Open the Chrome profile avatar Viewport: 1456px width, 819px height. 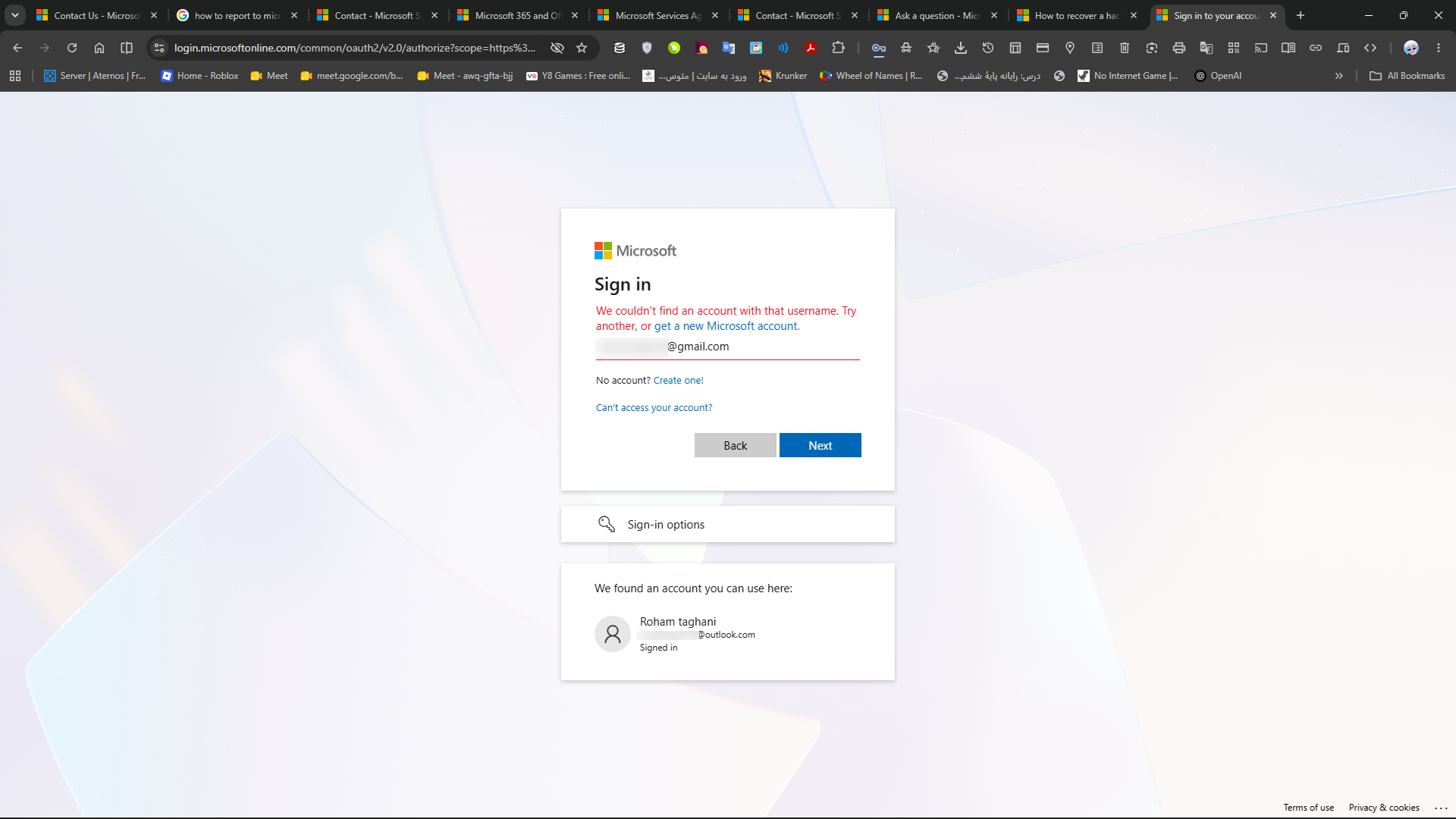[x=1411, y=48]
